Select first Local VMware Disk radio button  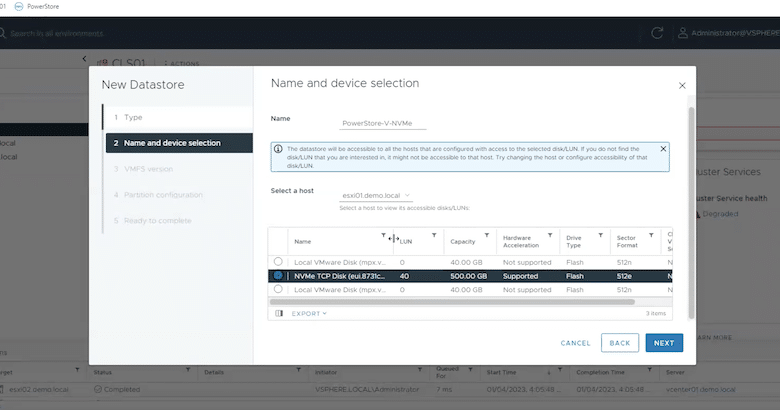pyautogui.click(x=278, y=261)
